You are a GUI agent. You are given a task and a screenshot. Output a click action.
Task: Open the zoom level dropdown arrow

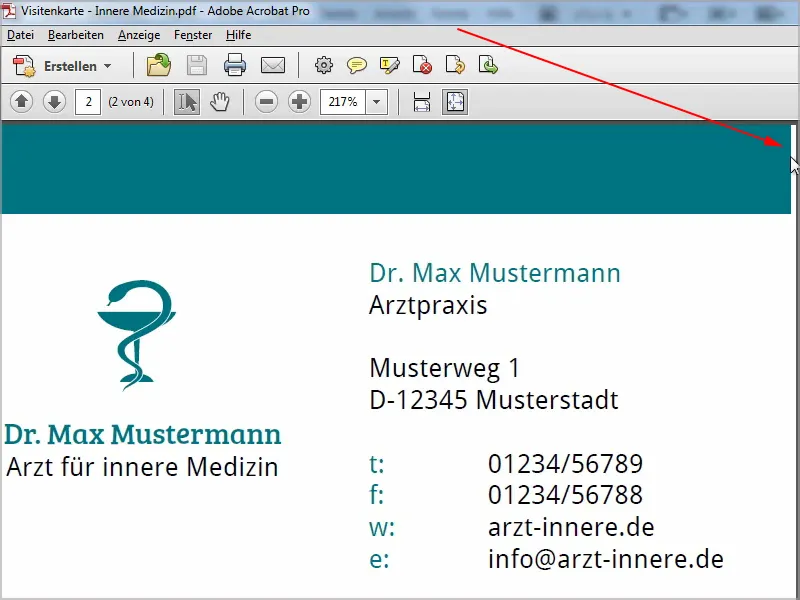[377, 102]
